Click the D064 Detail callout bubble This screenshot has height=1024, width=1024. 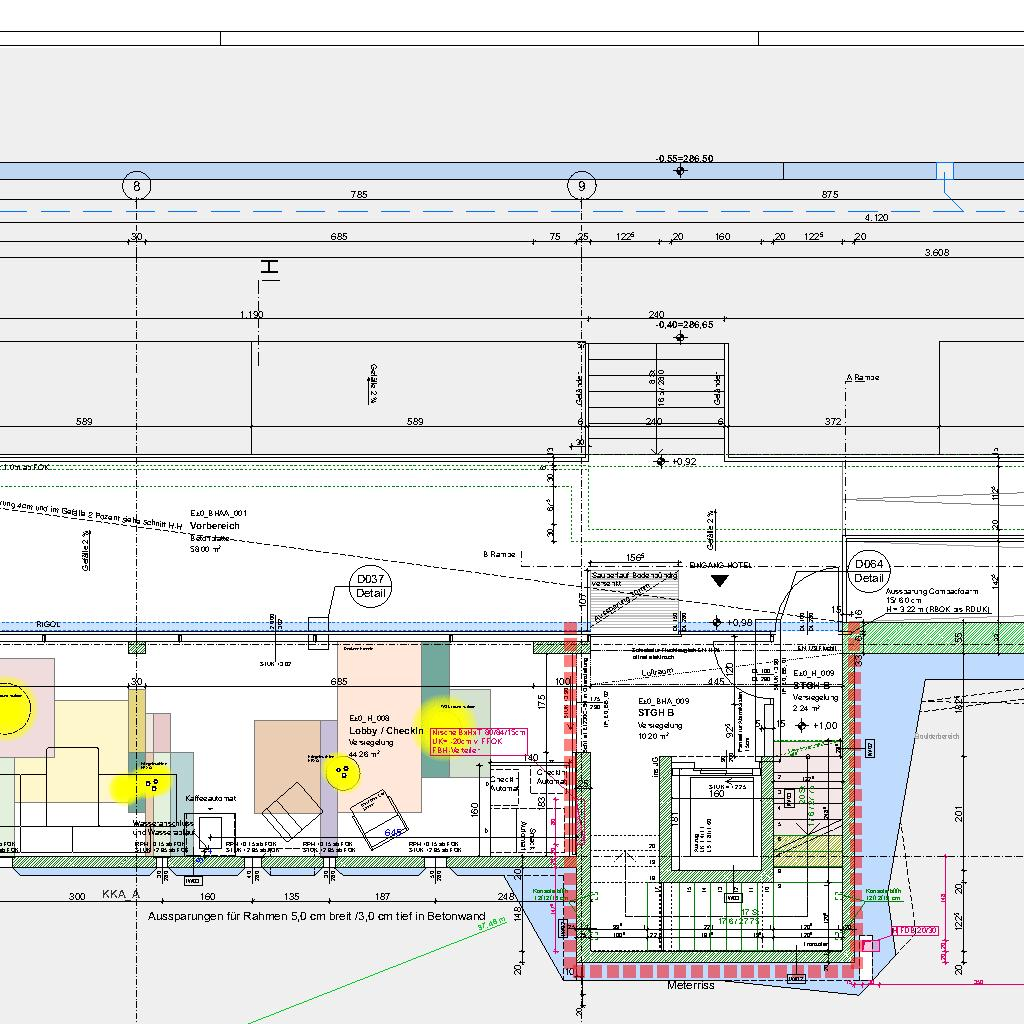tap(869, 571)
